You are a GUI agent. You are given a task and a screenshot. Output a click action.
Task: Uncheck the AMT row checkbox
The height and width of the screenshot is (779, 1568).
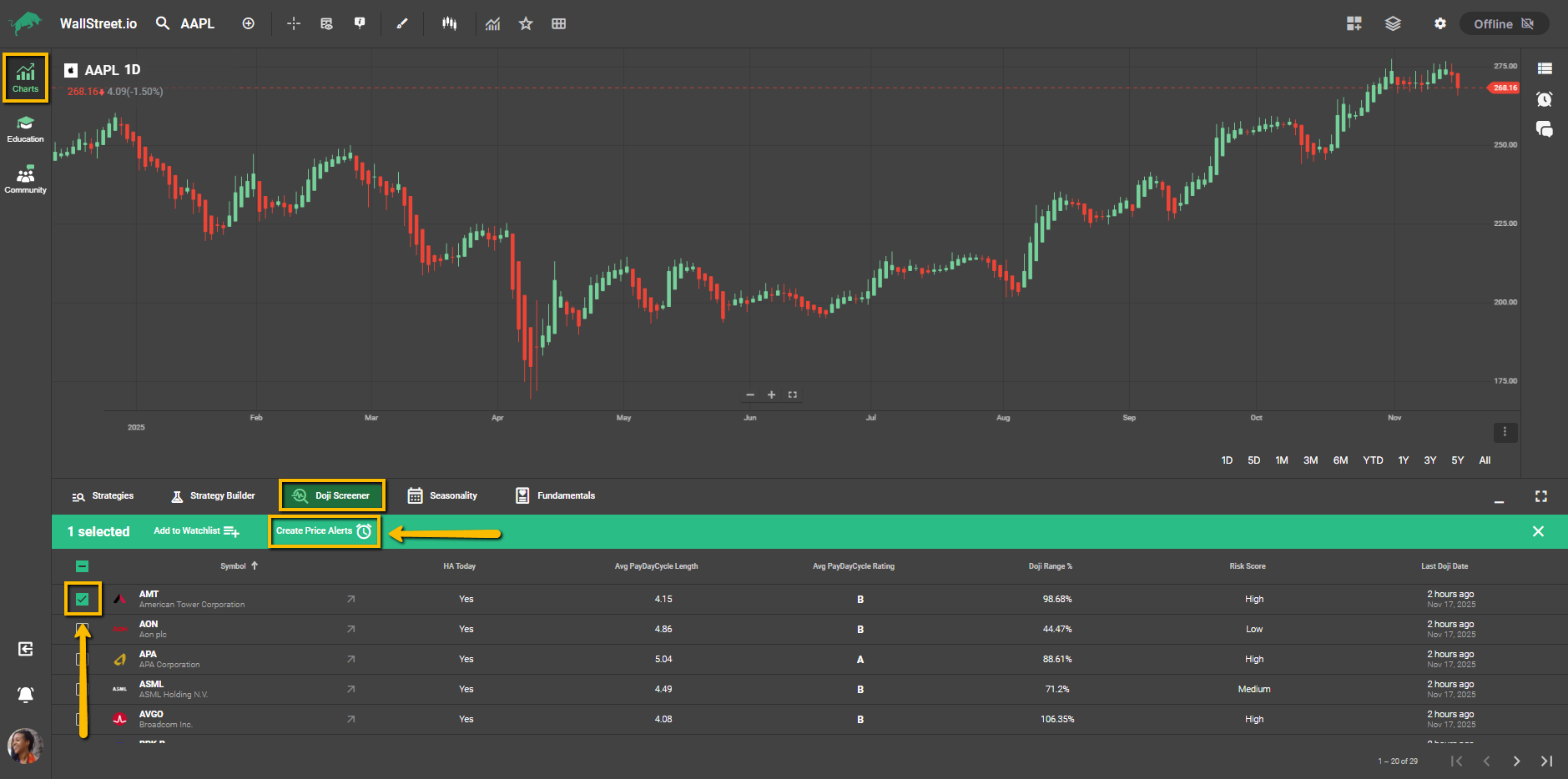[82, 599]
